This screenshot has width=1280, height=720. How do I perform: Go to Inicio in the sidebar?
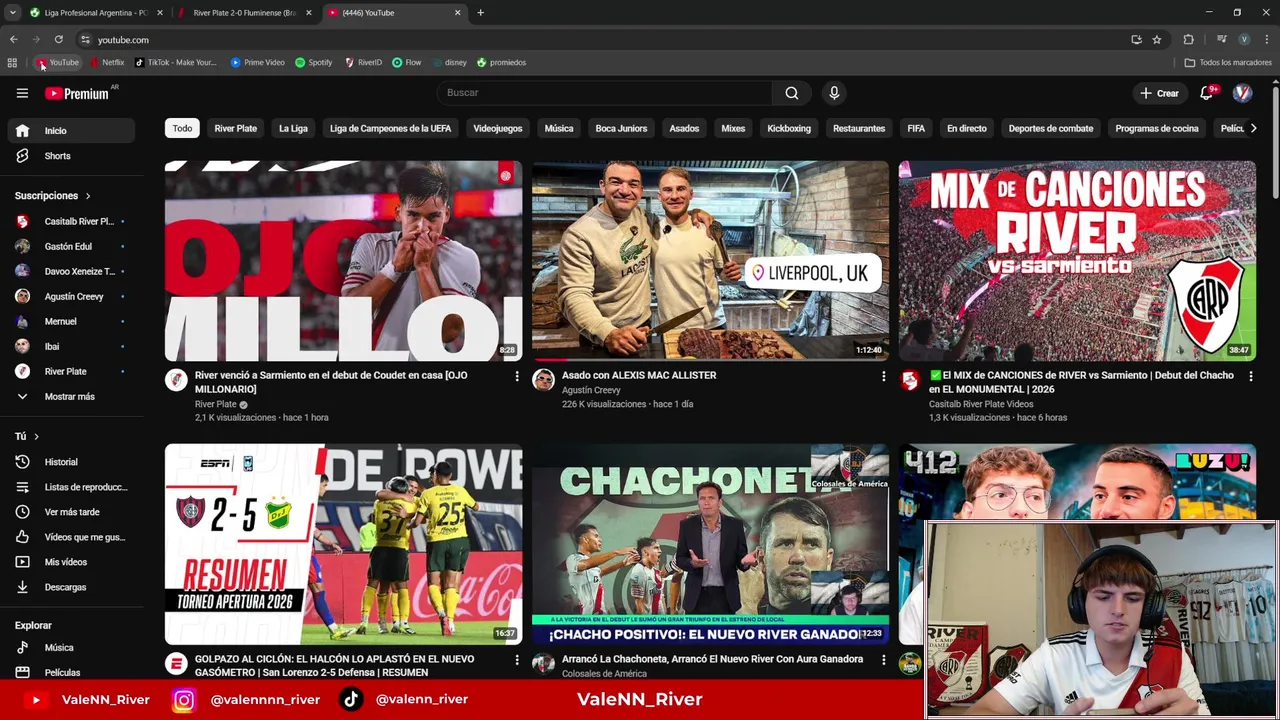[x=72, y=131]
